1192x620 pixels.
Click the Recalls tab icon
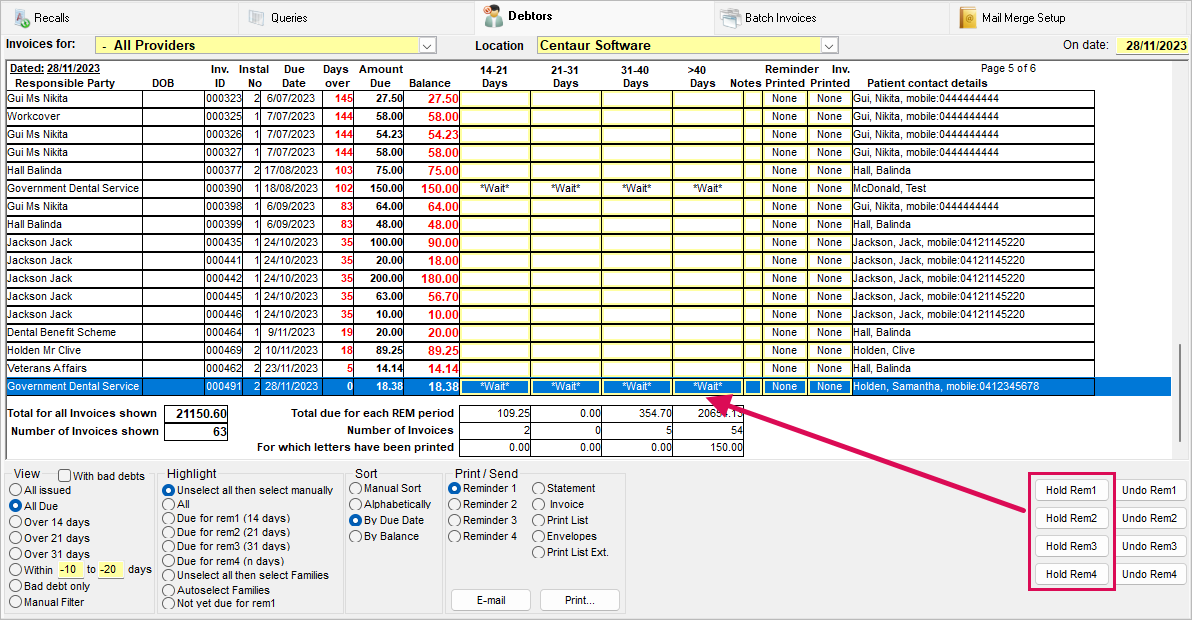pyautogui.click(x=21, y=18)
